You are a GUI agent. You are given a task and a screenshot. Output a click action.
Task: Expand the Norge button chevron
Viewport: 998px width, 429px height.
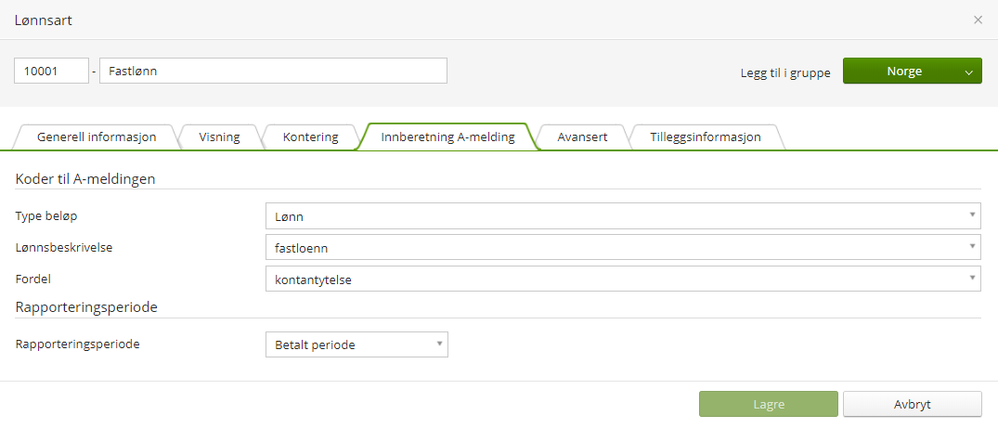click(969, 71)
